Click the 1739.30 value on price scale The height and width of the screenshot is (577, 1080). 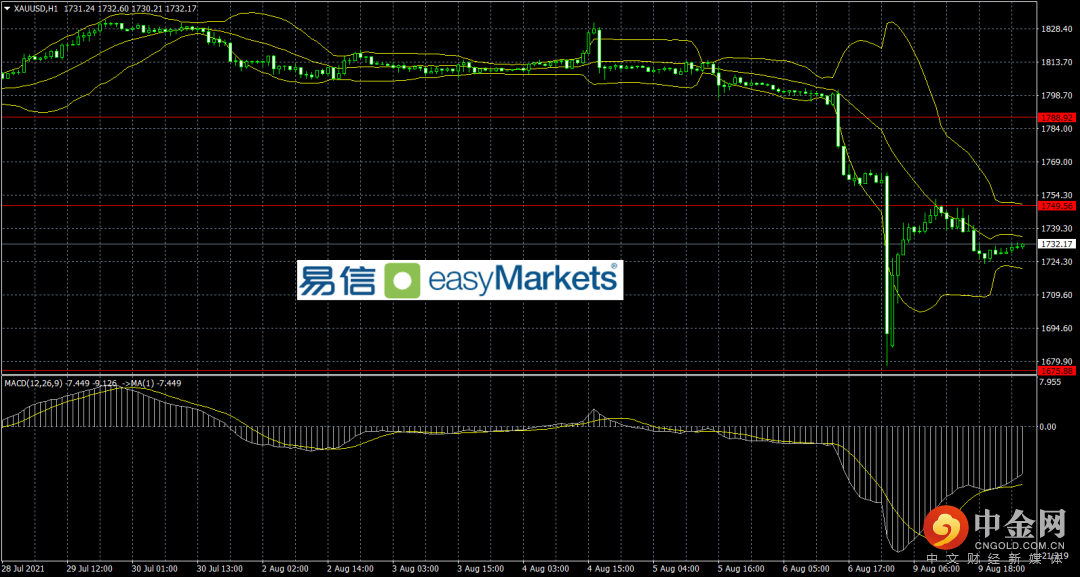(1058, 229)
